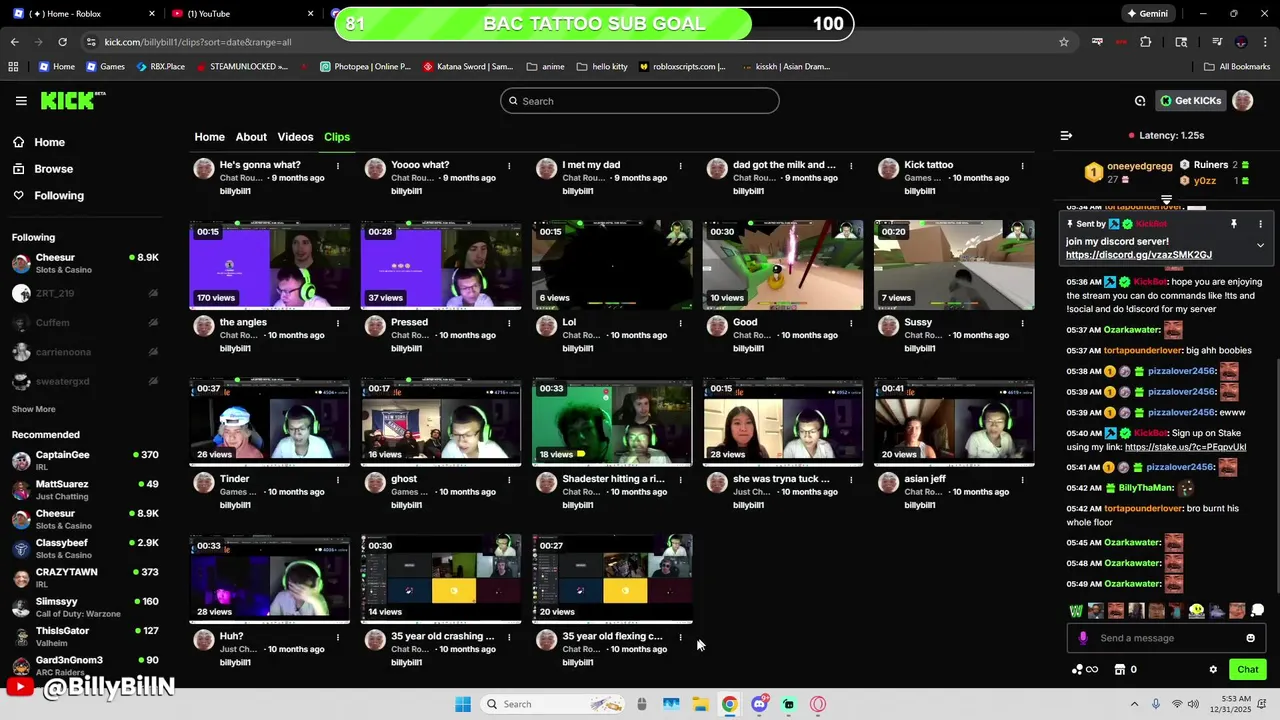Go to Following in sidebar

coord(59,196)
